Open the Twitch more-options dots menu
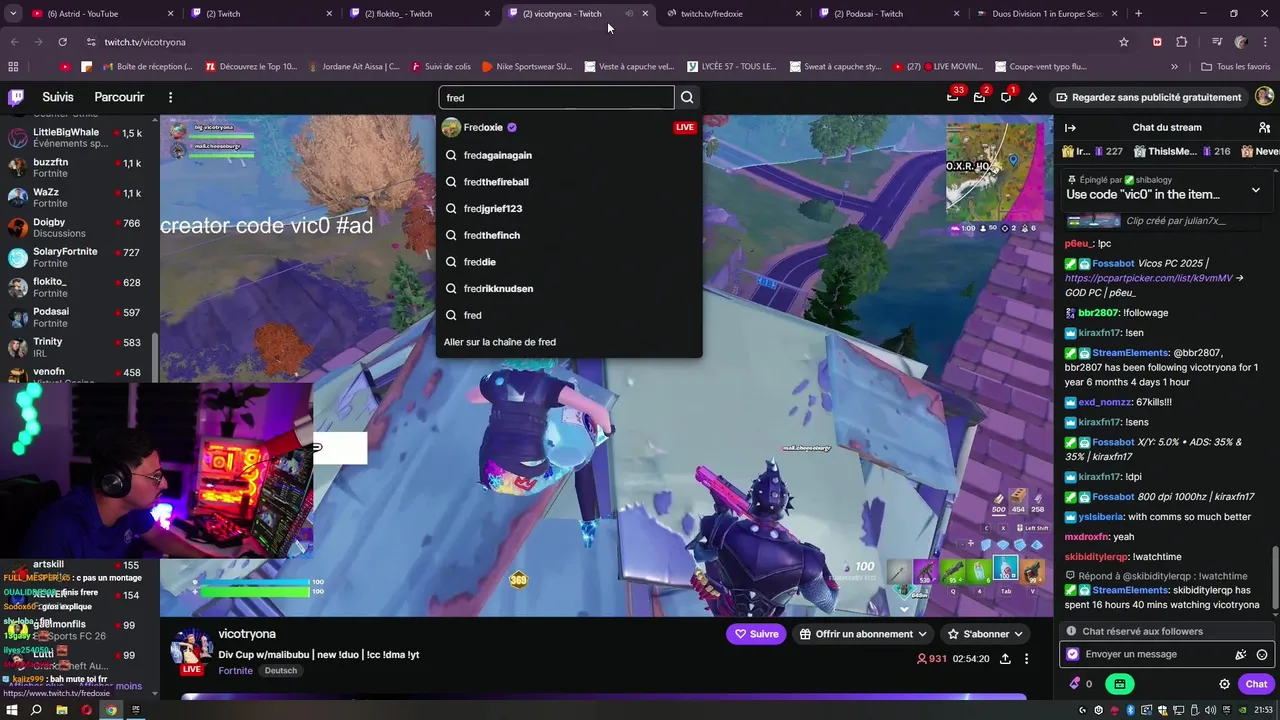 pyautogui.click(x=170, y=97)
